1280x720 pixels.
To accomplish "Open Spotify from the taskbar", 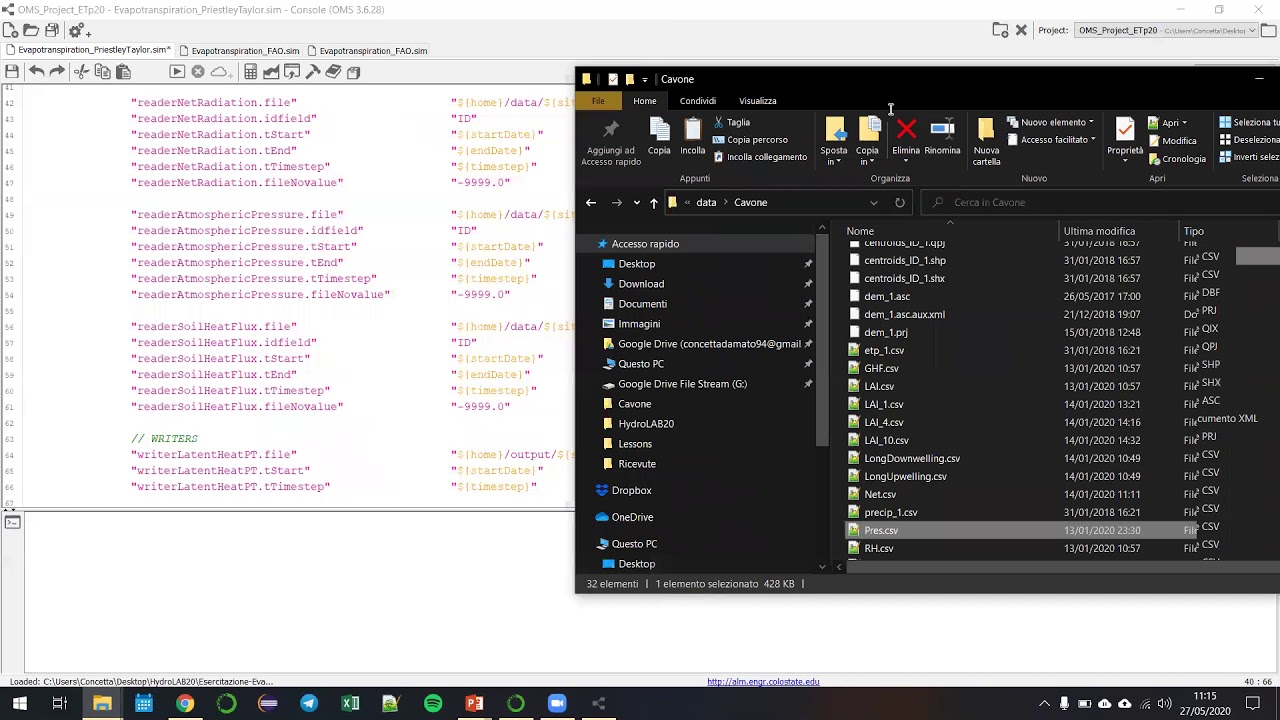I will pos(433,703).
